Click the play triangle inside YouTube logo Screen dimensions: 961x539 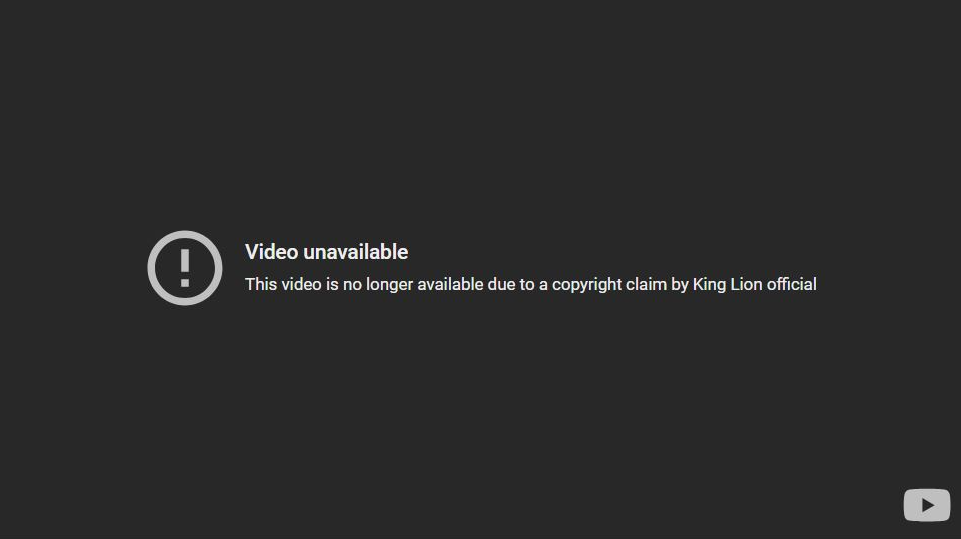(x=928, y=505)
